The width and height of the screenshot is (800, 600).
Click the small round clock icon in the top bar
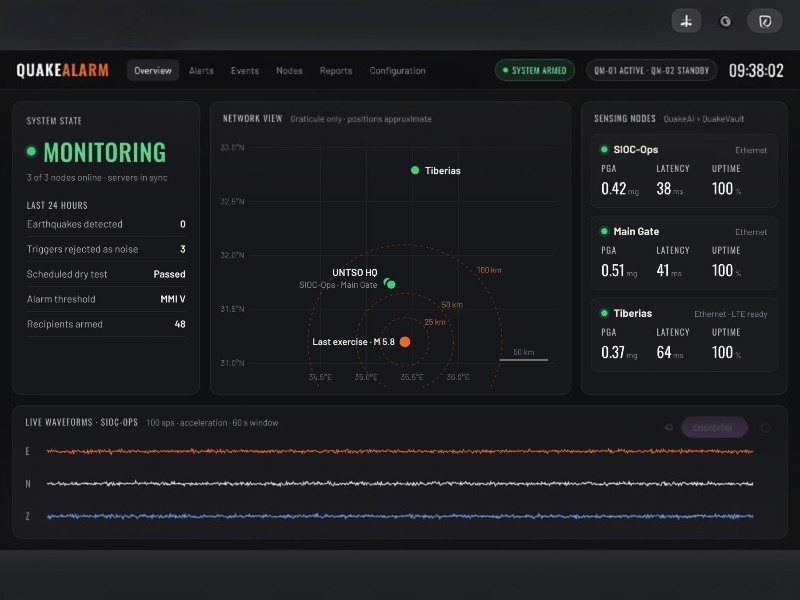coord(725,21)
